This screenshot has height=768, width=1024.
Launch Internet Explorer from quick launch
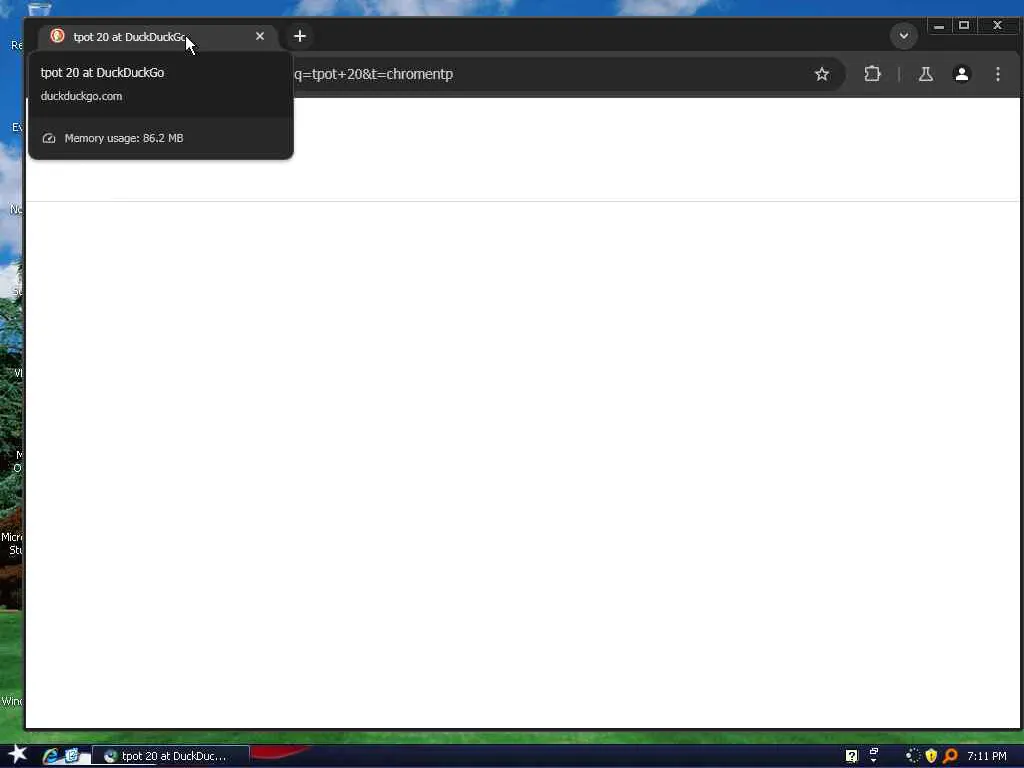click(50, 756)
